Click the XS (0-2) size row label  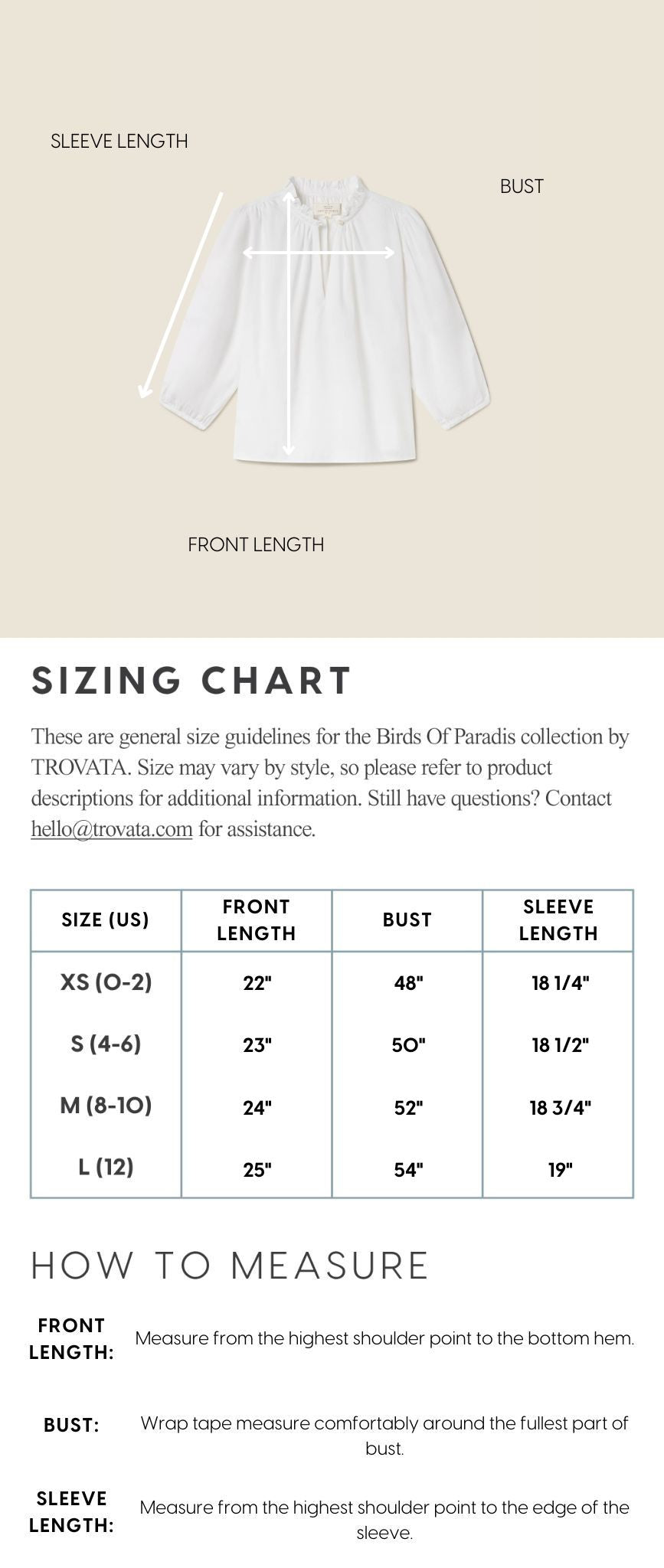(x=106, y=982)
